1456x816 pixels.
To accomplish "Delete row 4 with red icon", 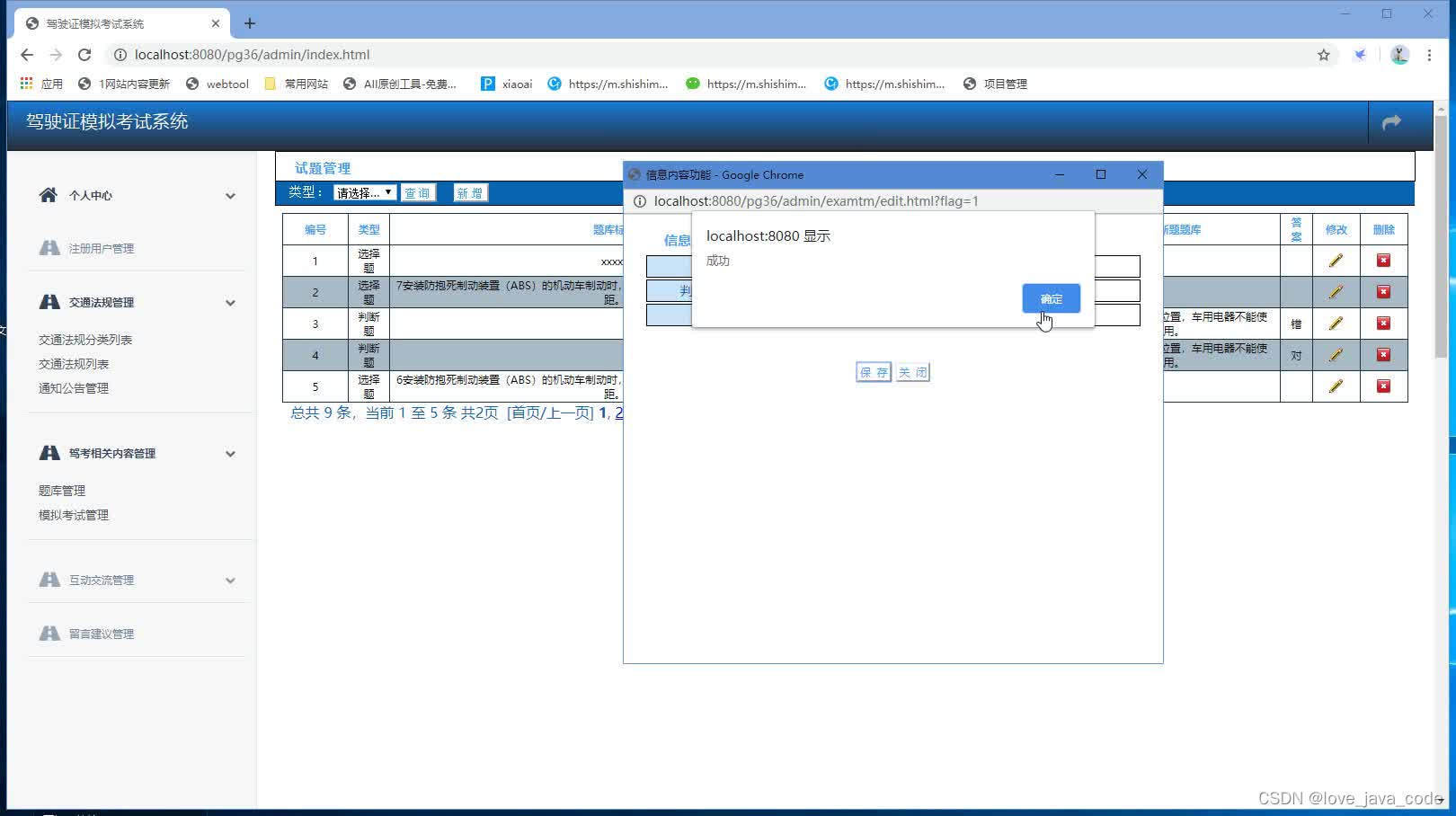I will pos(1383,355).
